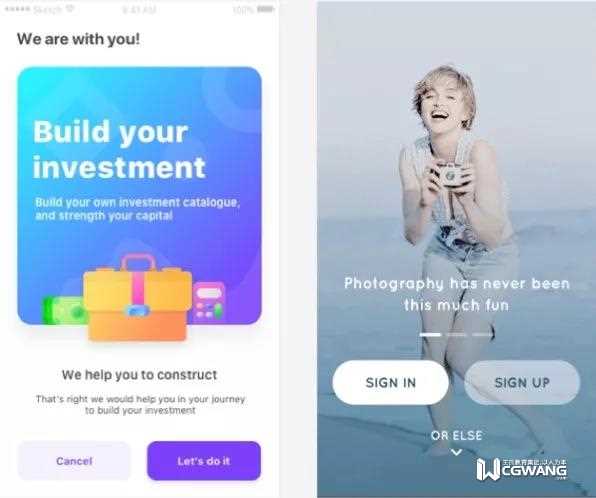Tap the SIGN IN button

coord(390,382)
